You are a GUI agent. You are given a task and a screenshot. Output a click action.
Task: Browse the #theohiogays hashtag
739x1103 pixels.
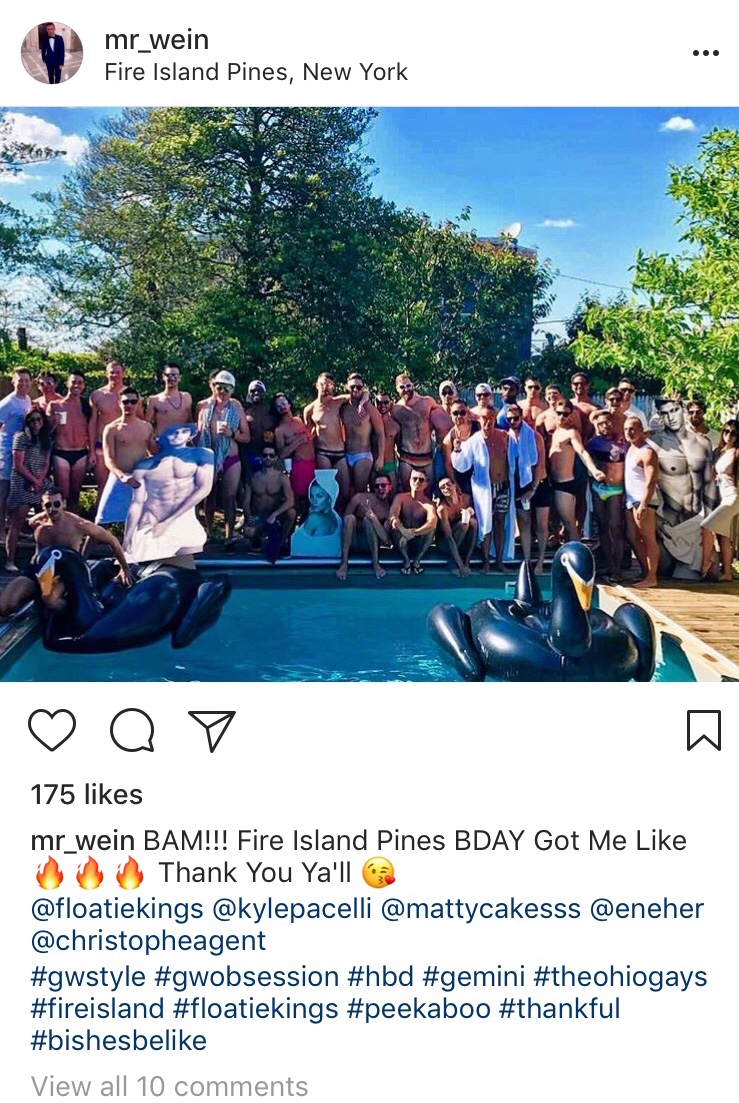pyautogui.click(x=620, y=977)
